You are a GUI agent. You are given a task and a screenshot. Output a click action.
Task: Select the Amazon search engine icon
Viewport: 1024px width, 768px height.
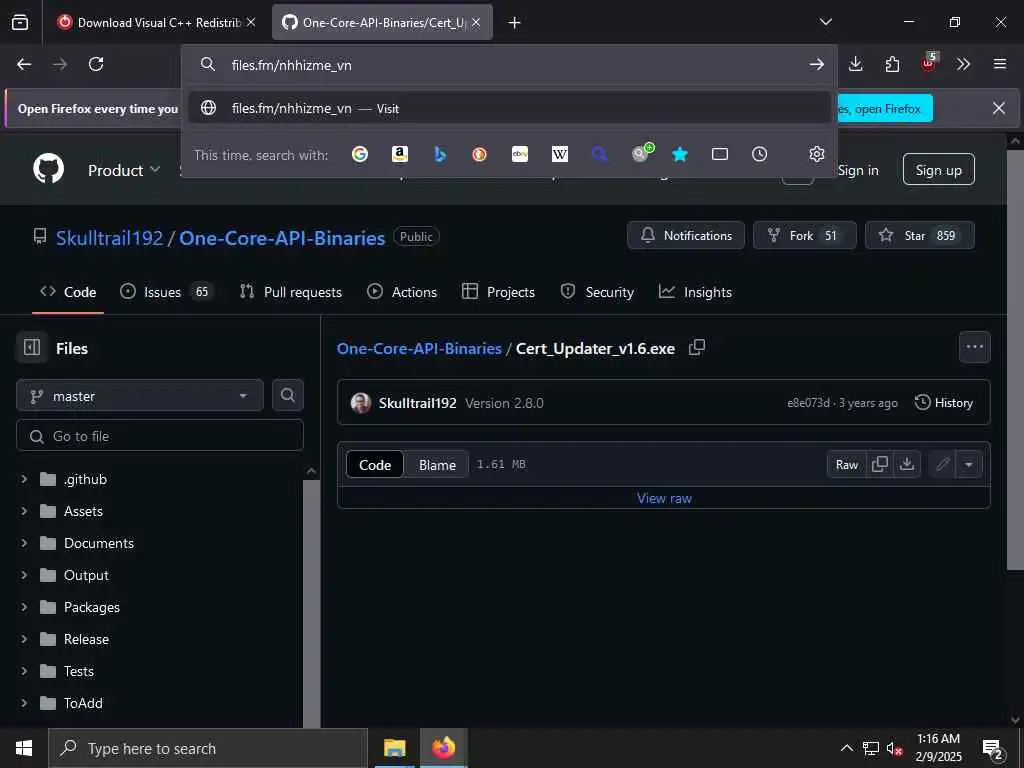click(400, 154)
